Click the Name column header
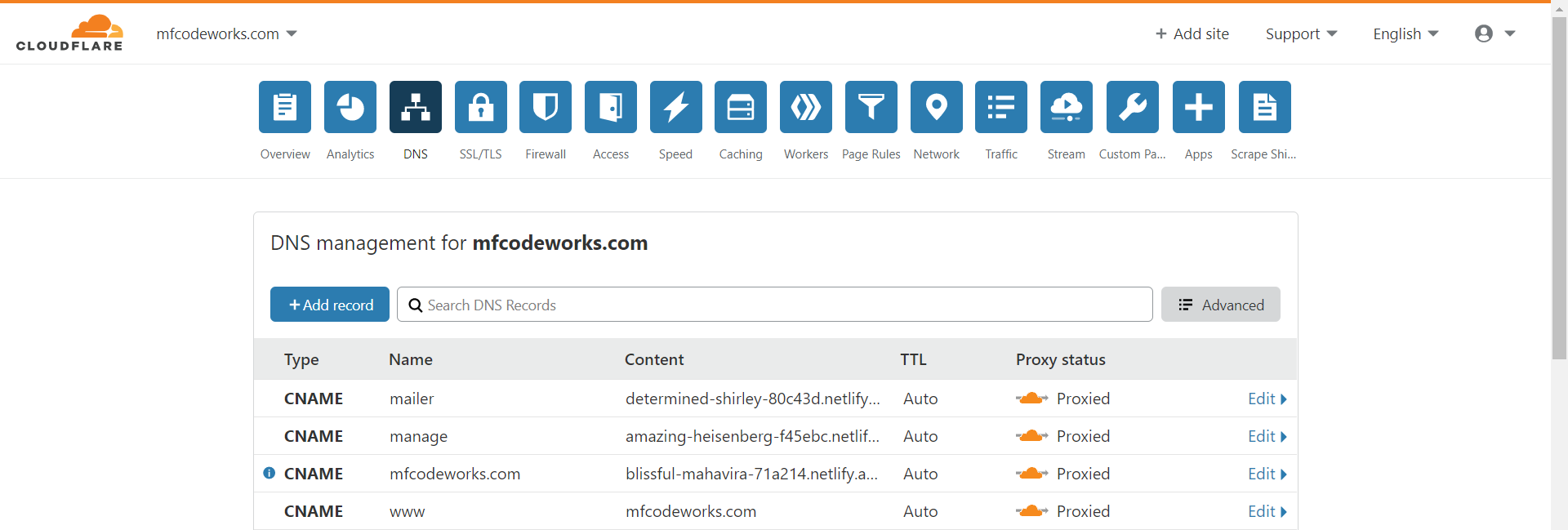1568x530 pixels. tap(411, 359)
